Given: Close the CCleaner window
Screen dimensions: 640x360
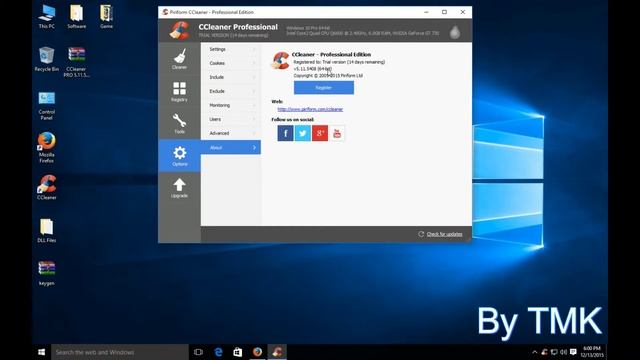Looking at the screenshot, I should pos(463,12).
